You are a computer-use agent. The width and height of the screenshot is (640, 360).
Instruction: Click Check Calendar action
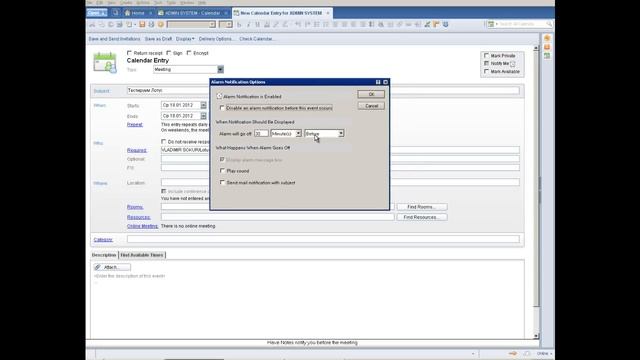pos(257,39)
